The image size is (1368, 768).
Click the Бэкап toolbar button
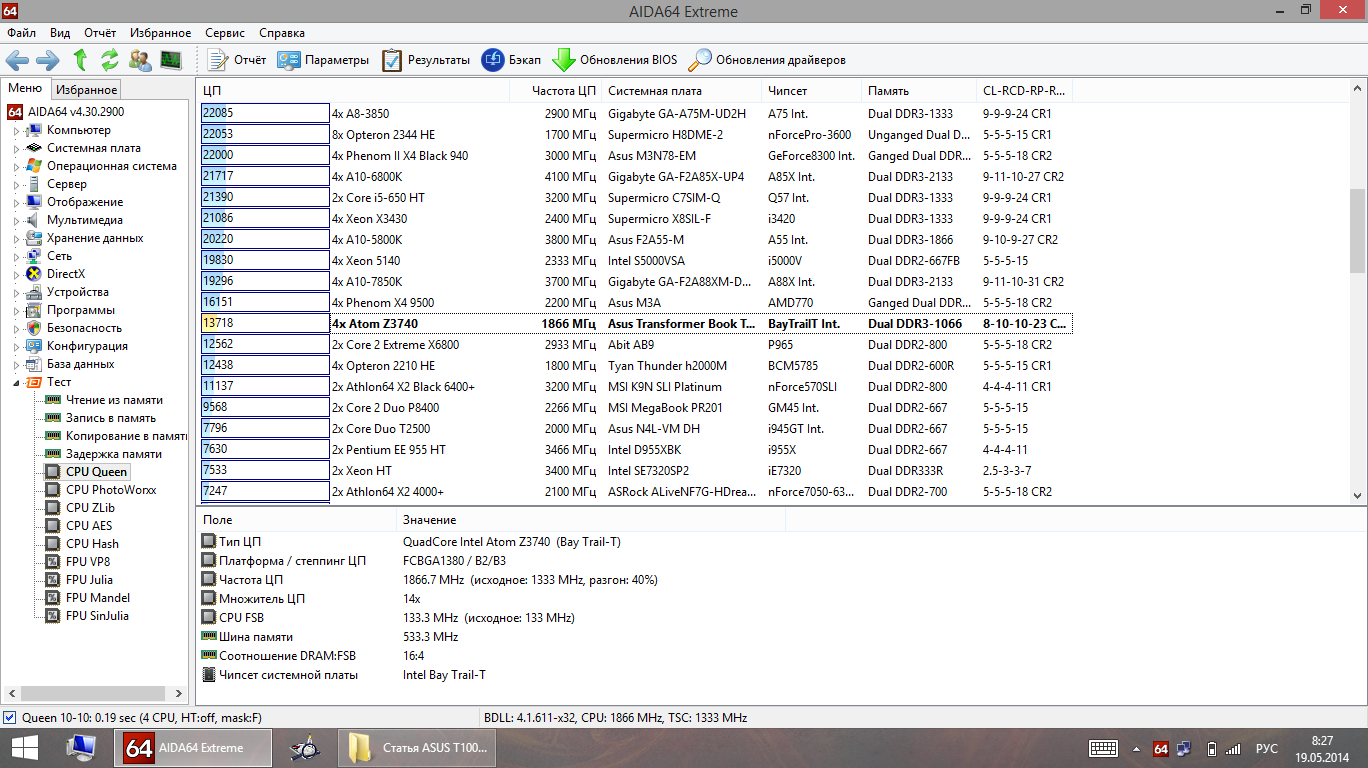(x=511, y=60)
